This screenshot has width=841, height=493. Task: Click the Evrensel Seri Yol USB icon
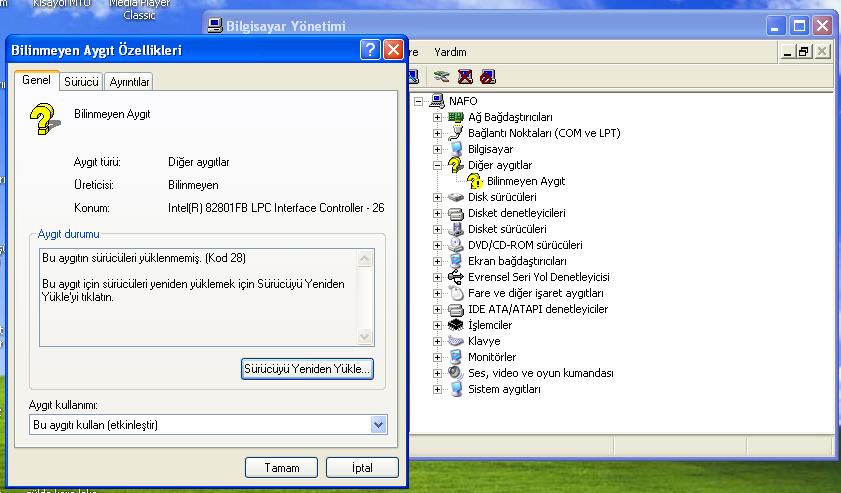tap(456, 277)
